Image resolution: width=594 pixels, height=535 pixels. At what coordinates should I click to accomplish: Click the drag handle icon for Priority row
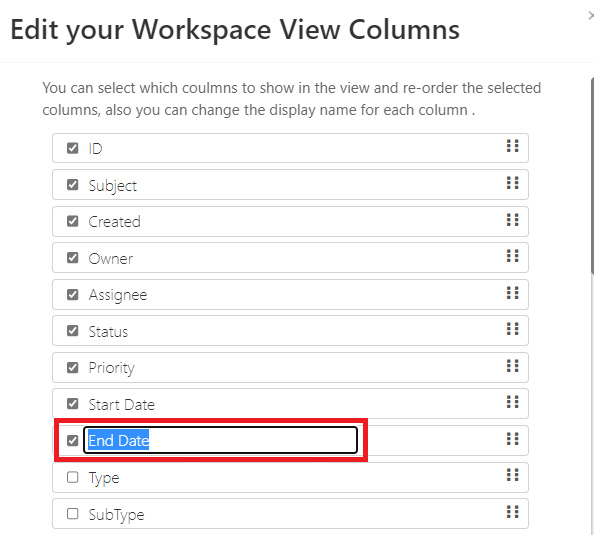click(513, 366)
